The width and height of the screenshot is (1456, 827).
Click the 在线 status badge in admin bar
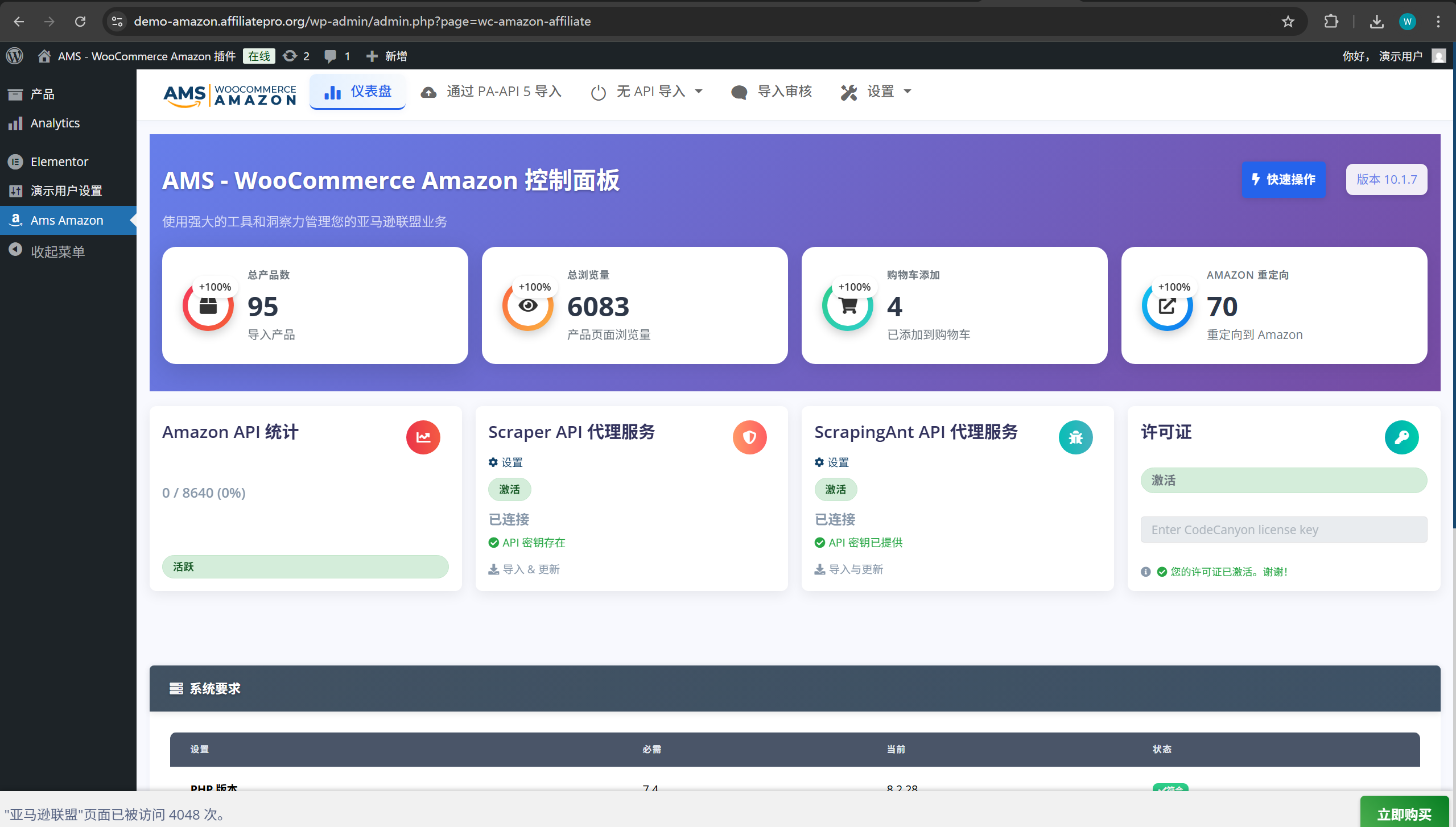259,56
